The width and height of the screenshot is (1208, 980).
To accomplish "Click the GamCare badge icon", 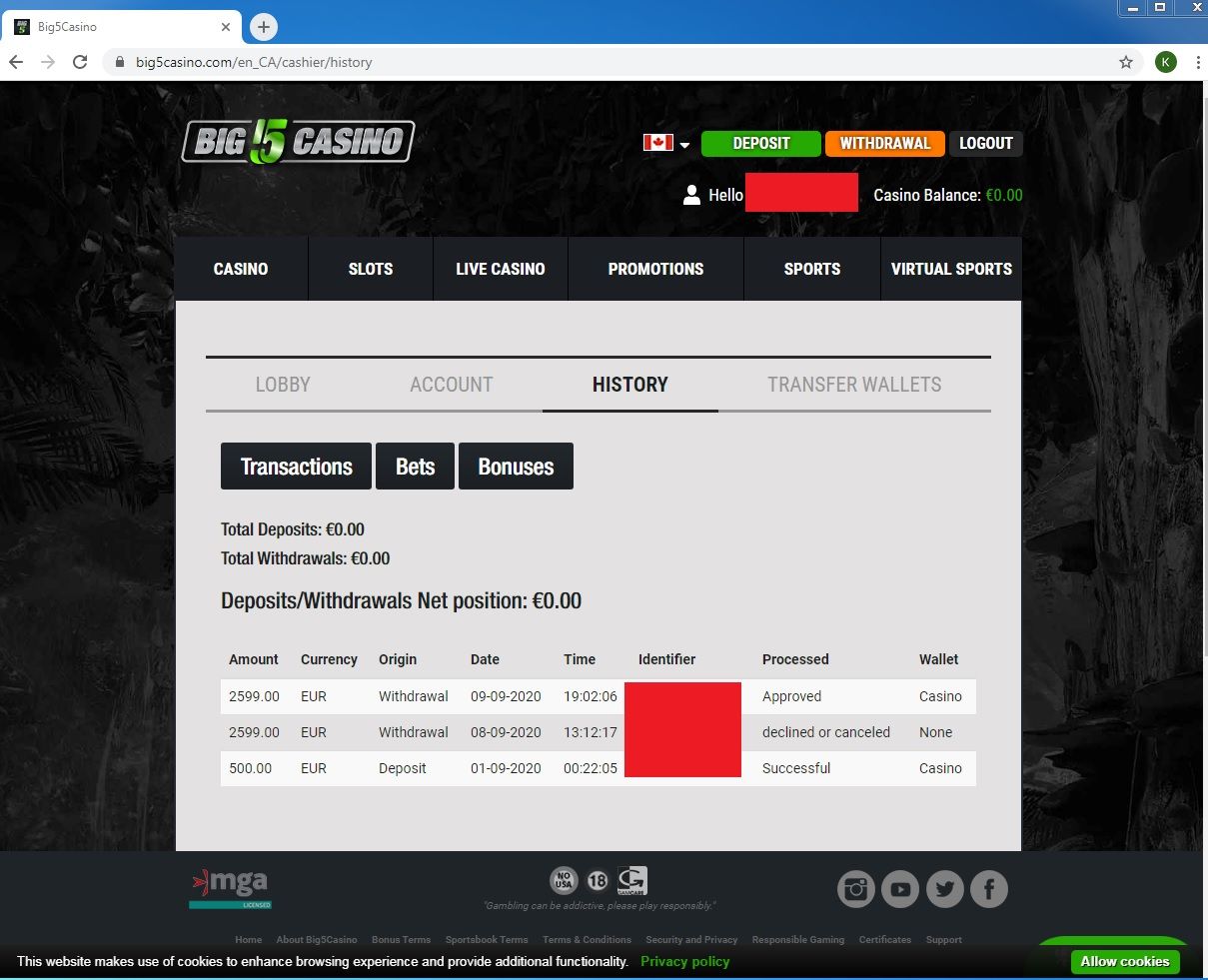I will tap(631, 880).
